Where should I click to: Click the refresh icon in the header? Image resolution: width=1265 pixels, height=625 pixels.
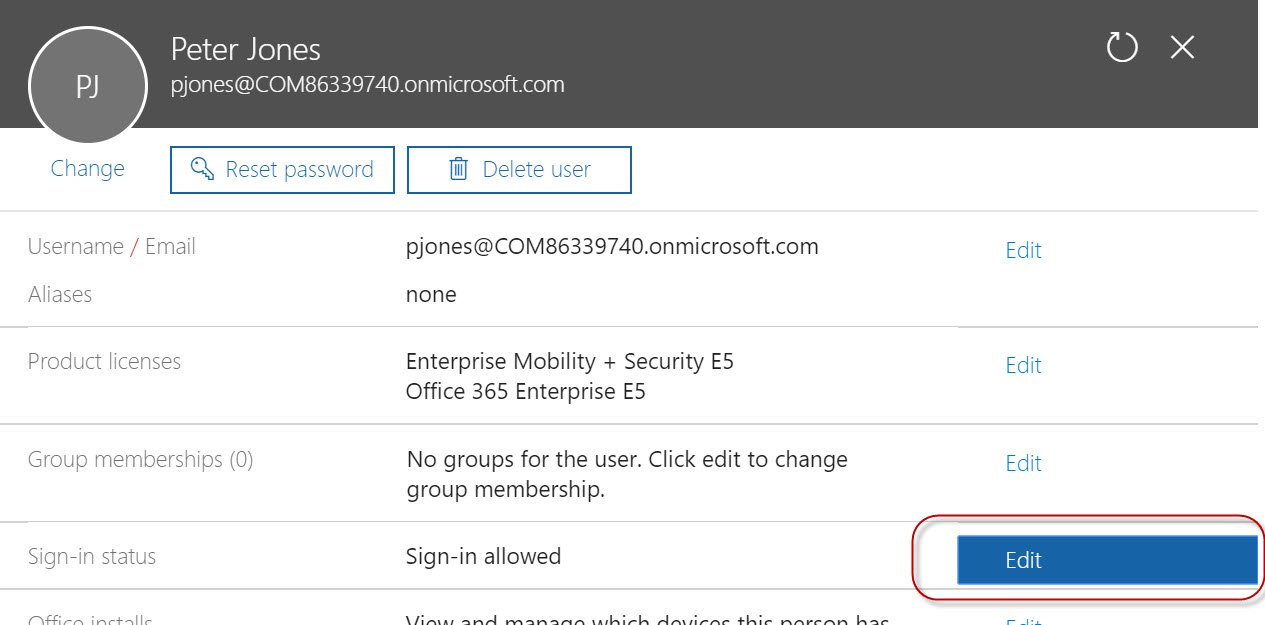1121,47
